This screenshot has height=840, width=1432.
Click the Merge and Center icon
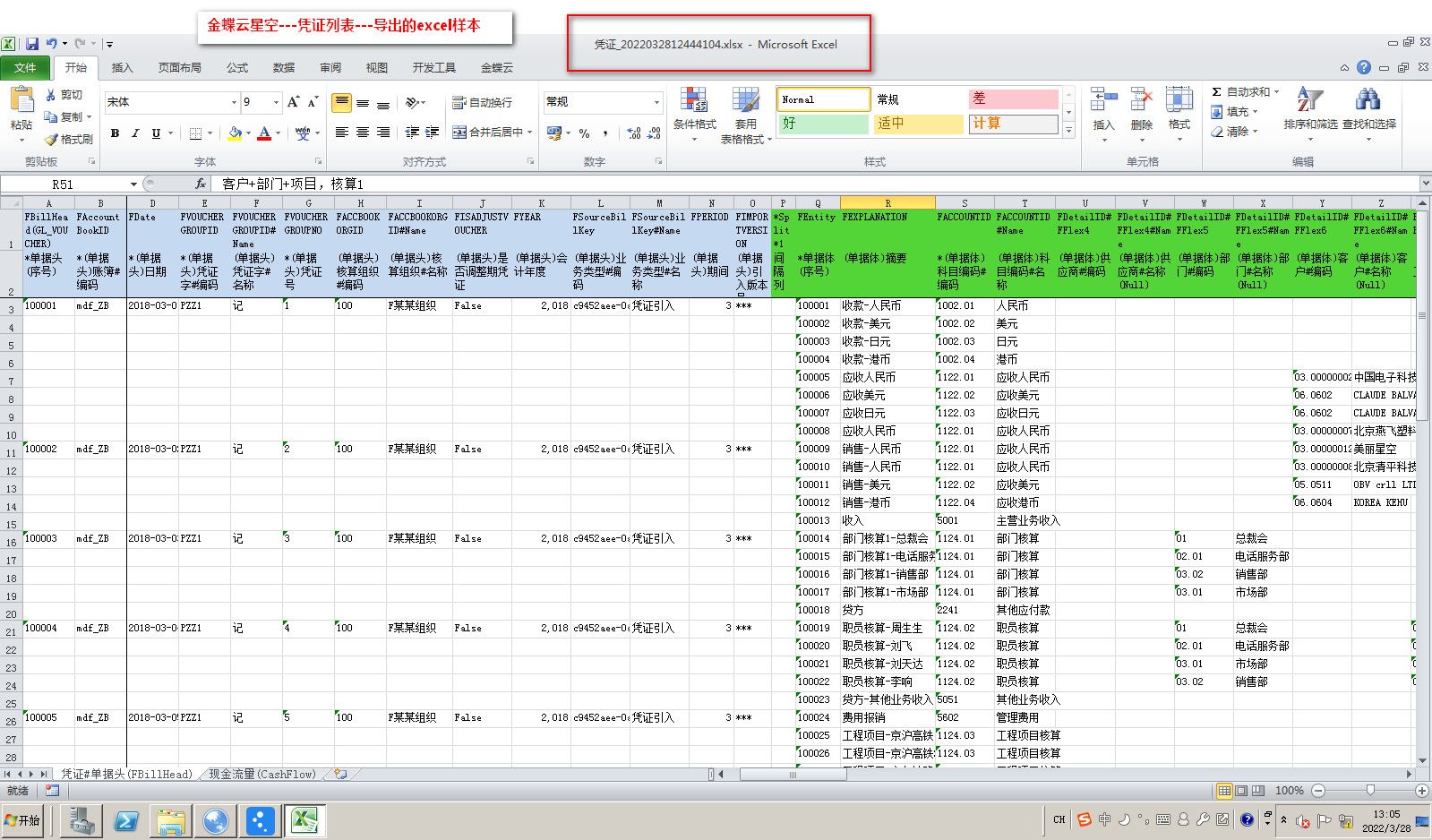(459, 133)
